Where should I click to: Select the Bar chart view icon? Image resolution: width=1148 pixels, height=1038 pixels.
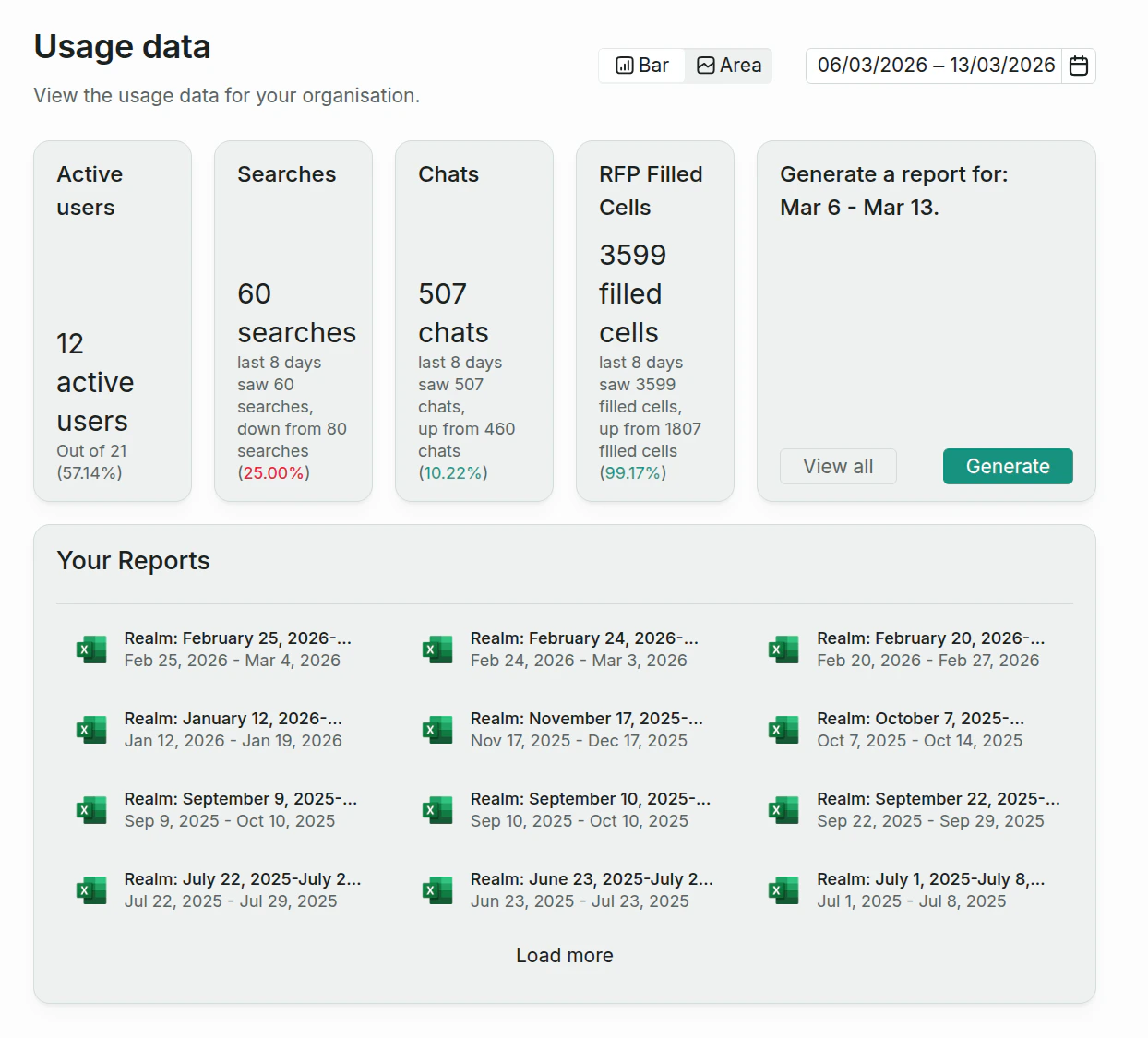(x=624, y=66)
